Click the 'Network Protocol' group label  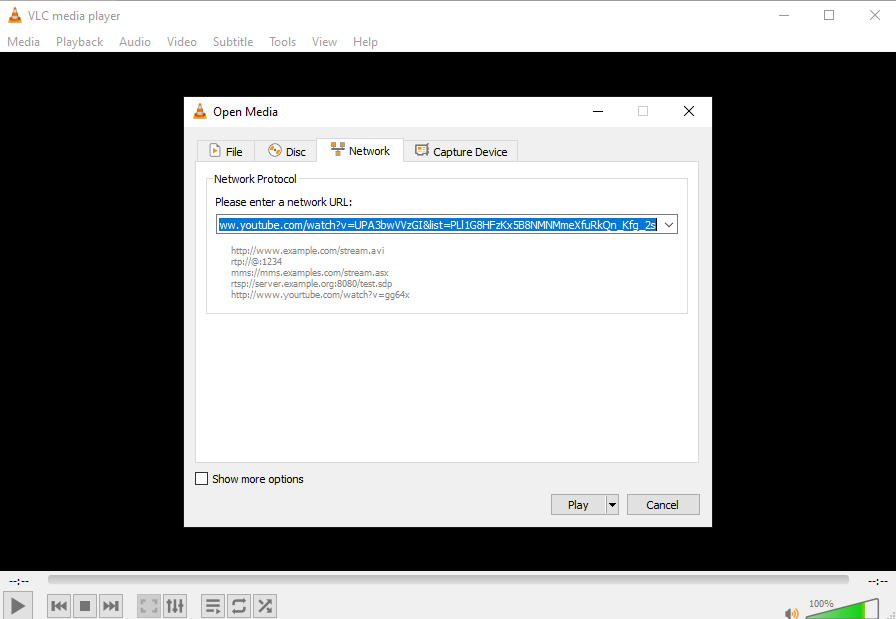[255, 179]
